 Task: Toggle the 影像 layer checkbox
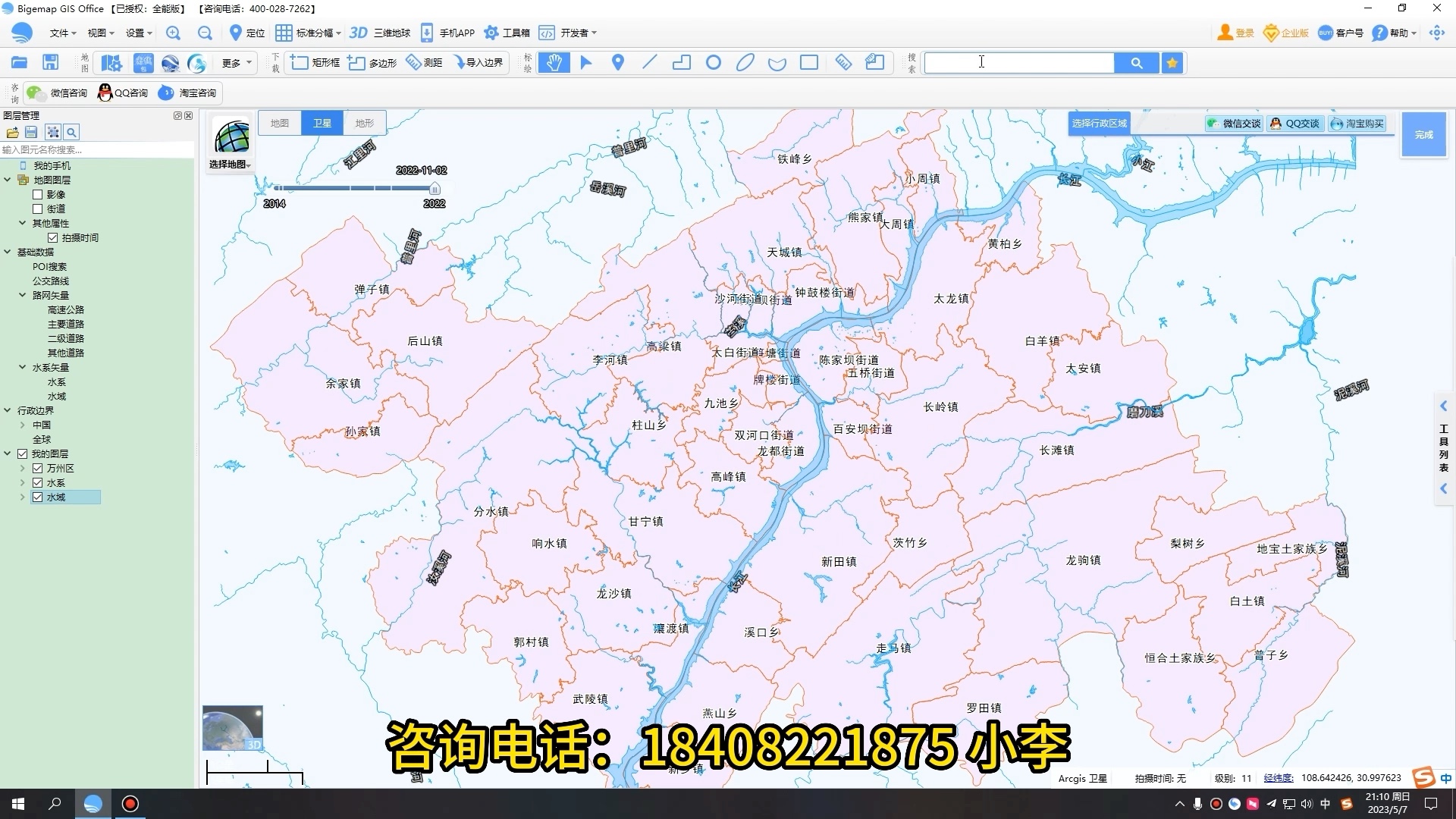click(x=37, y=195)
